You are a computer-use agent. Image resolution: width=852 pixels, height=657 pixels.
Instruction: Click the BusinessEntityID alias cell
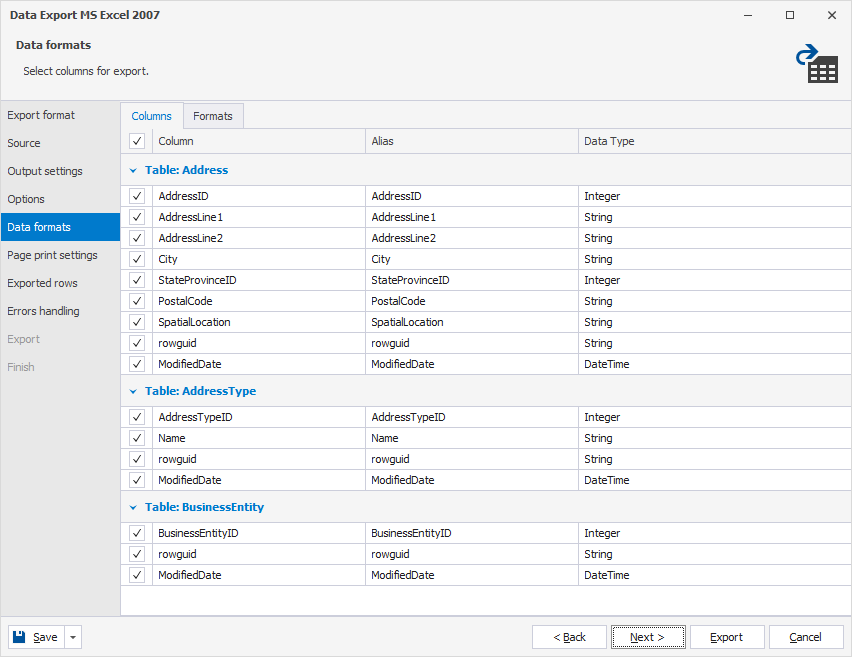[x=472, y=533]
